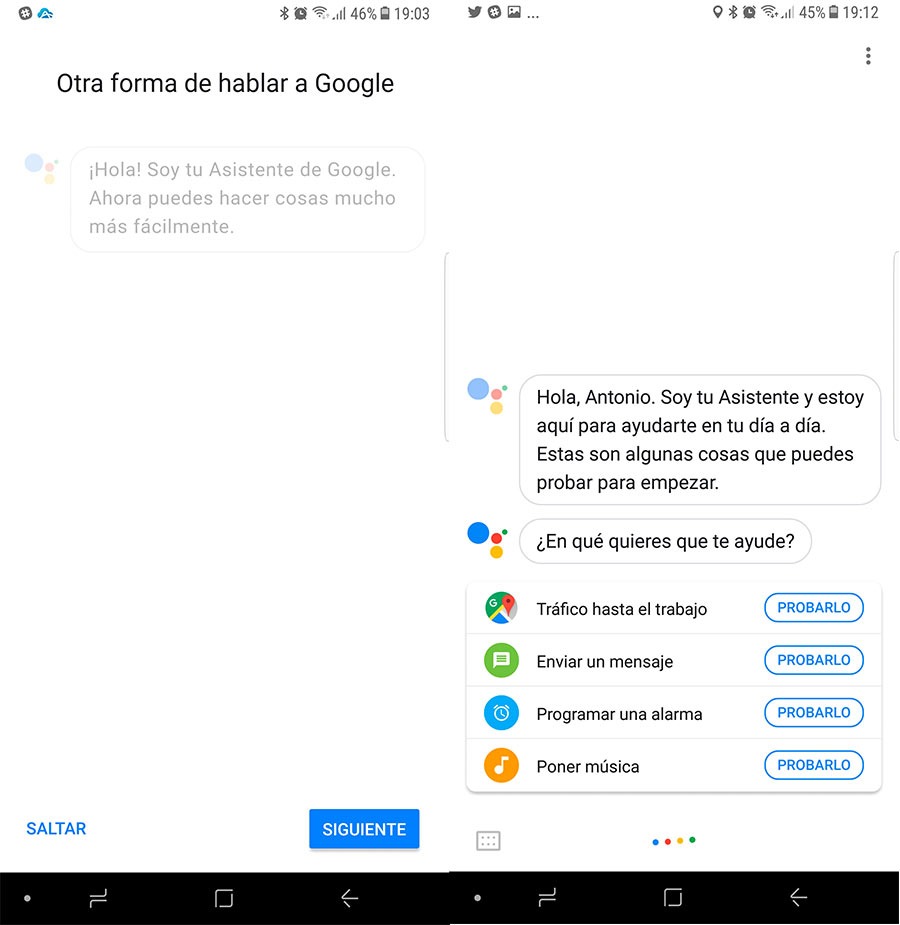Tap the Assistant logo beside ¿En qué quieres

[x=487, y=539]
